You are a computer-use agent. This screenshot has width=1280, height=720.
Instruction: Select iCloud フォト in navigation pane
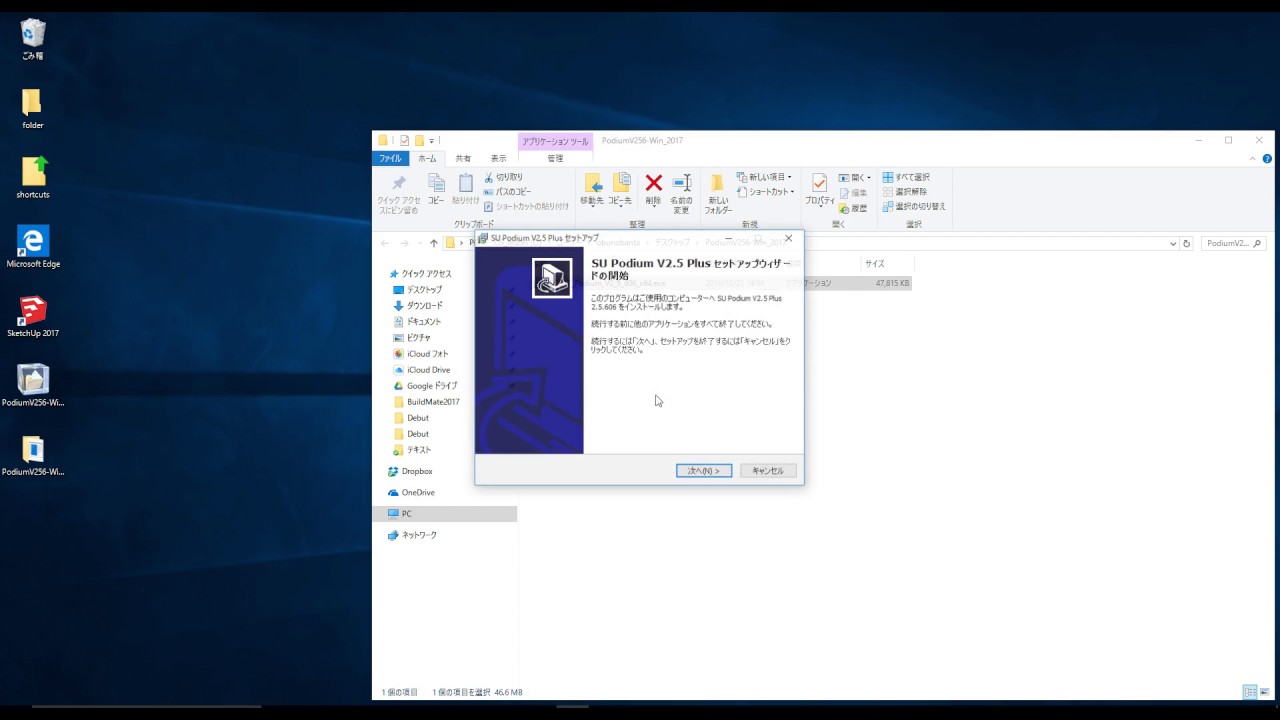[421, 353]
